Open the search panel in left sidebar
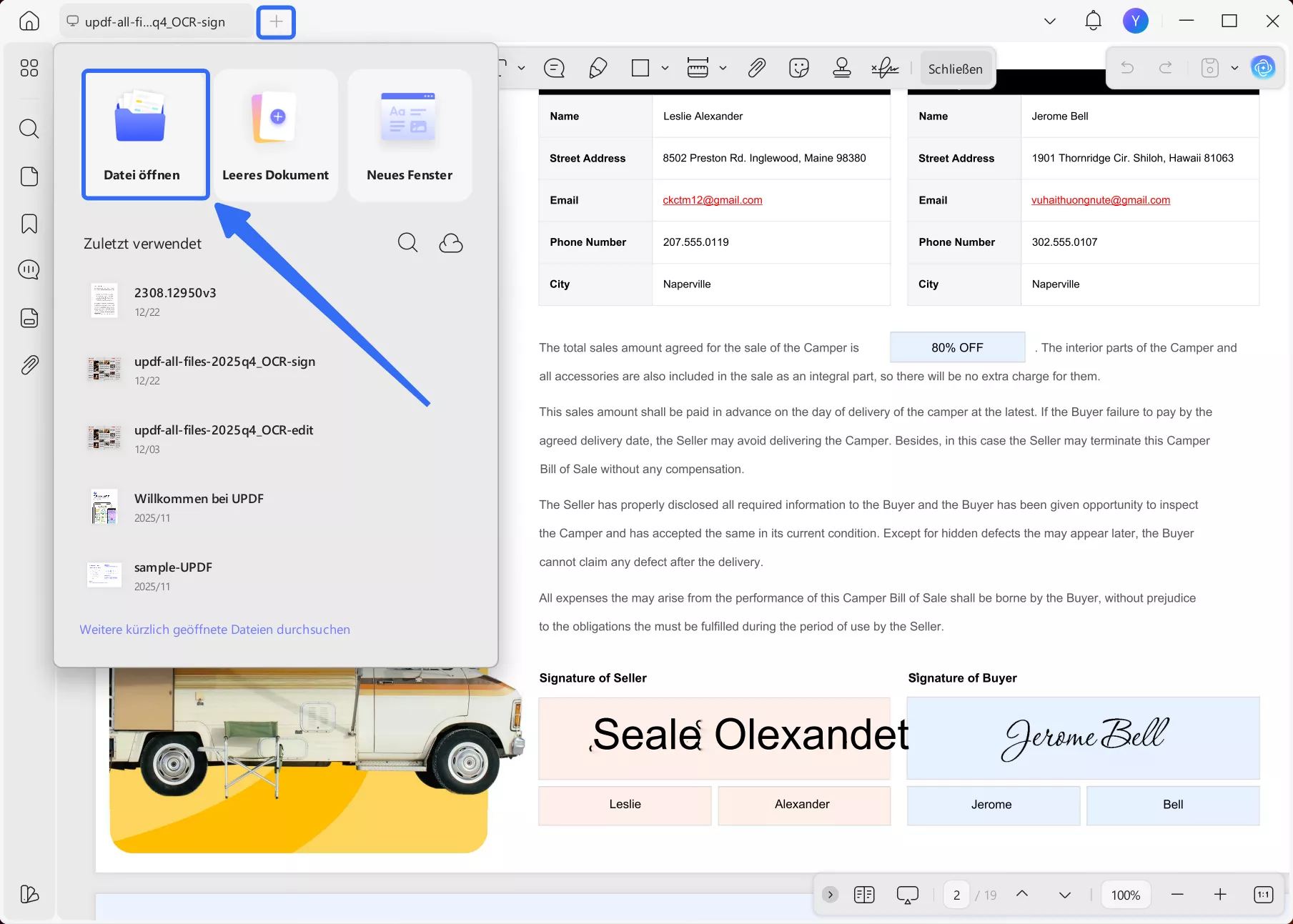Viewport: 1293px width, 924px height. 29,129
